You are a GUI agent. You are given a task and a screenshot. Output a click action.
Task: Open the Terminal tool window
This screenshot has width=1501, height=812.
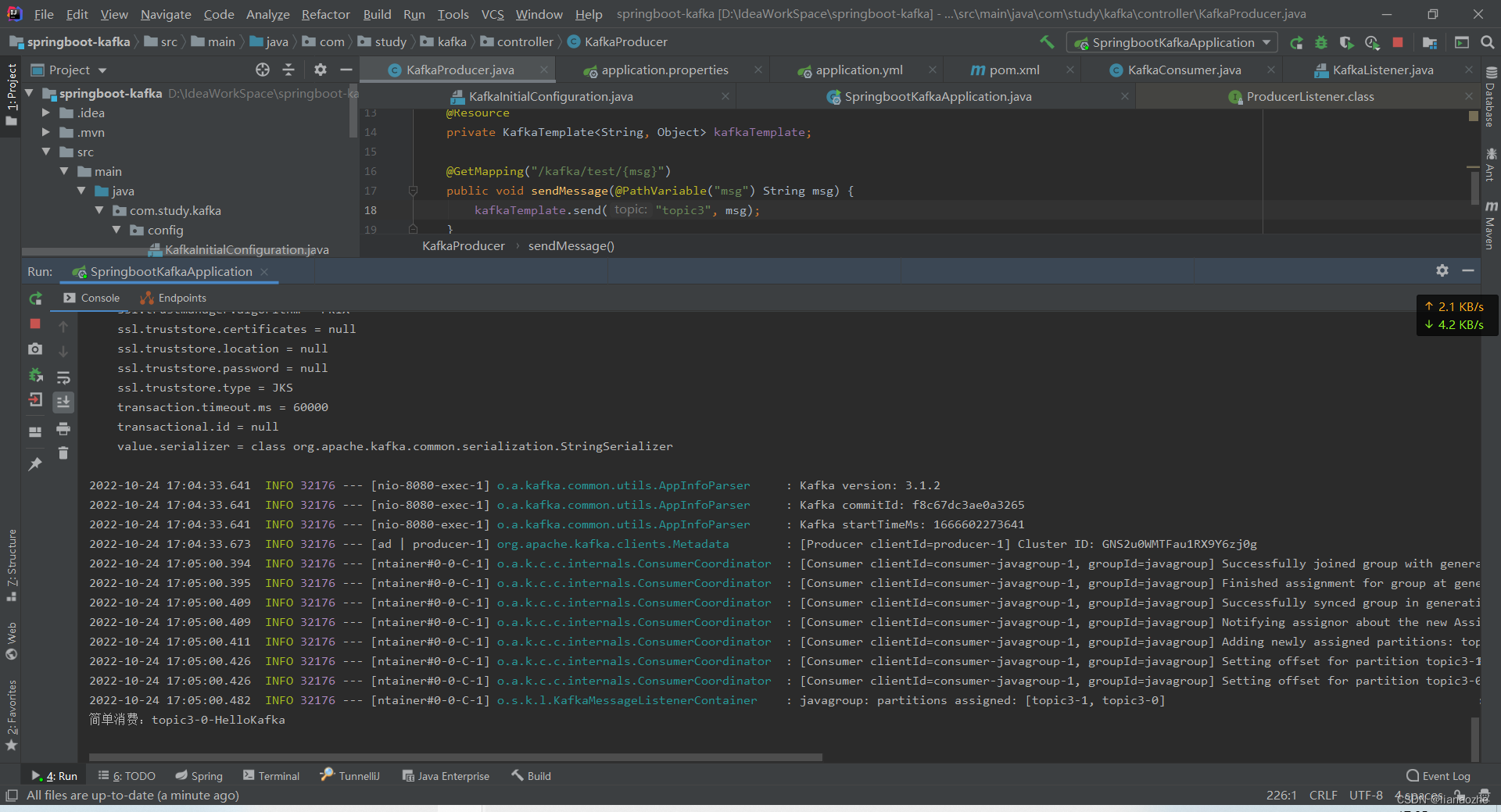click(271, 775)
